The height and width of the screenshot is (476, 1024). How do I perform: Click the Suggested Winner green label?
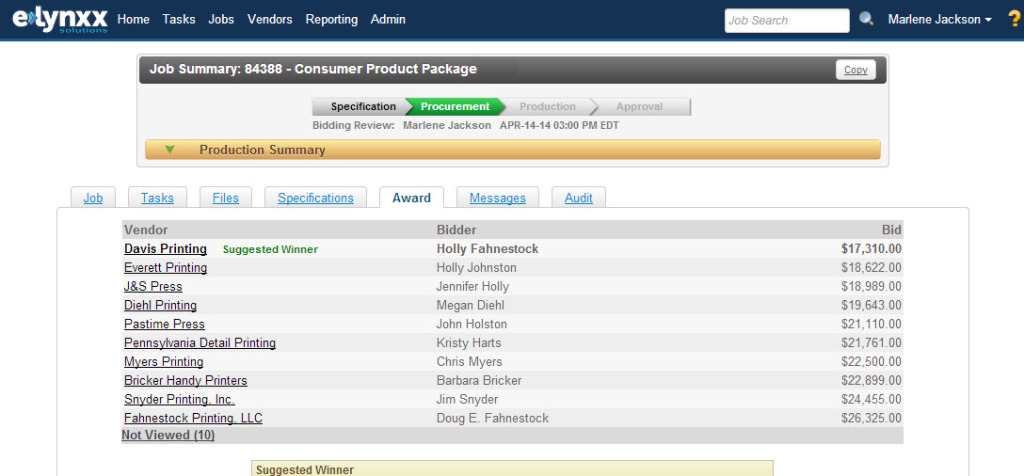[x=270, y=249]
